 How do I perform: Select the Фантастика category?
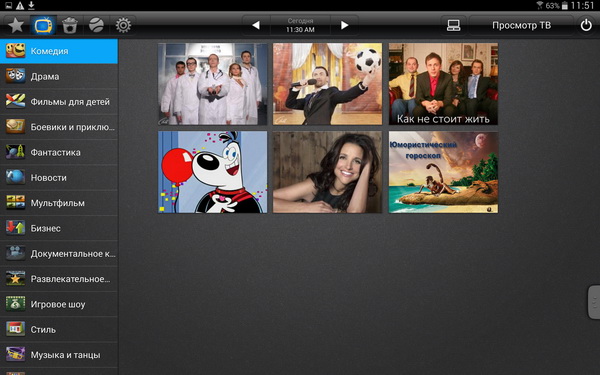click(59, 152)
